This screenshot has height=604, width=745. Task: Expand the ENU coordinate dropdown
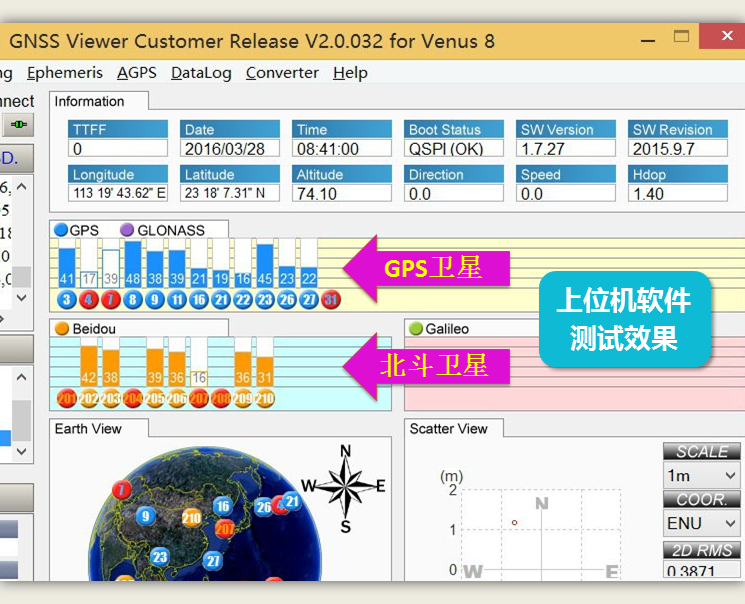coord(701,523)
